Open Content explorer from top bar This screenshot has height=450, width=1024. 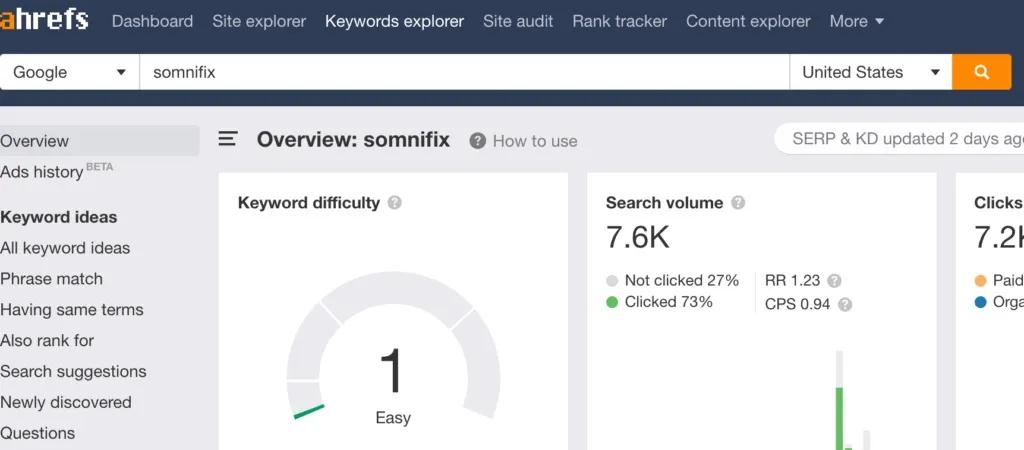[748, 21]
